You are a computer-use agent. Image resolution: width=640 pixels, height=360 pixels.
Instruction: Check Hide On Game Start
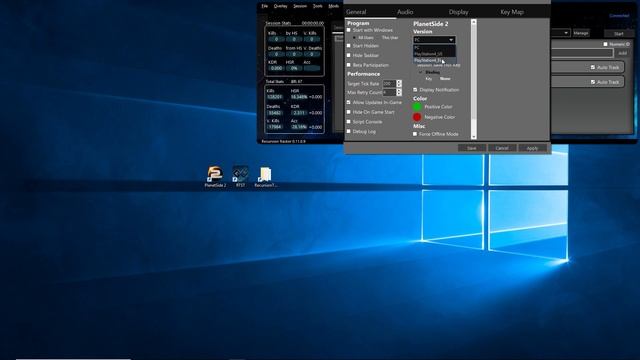tap(349, 112)
